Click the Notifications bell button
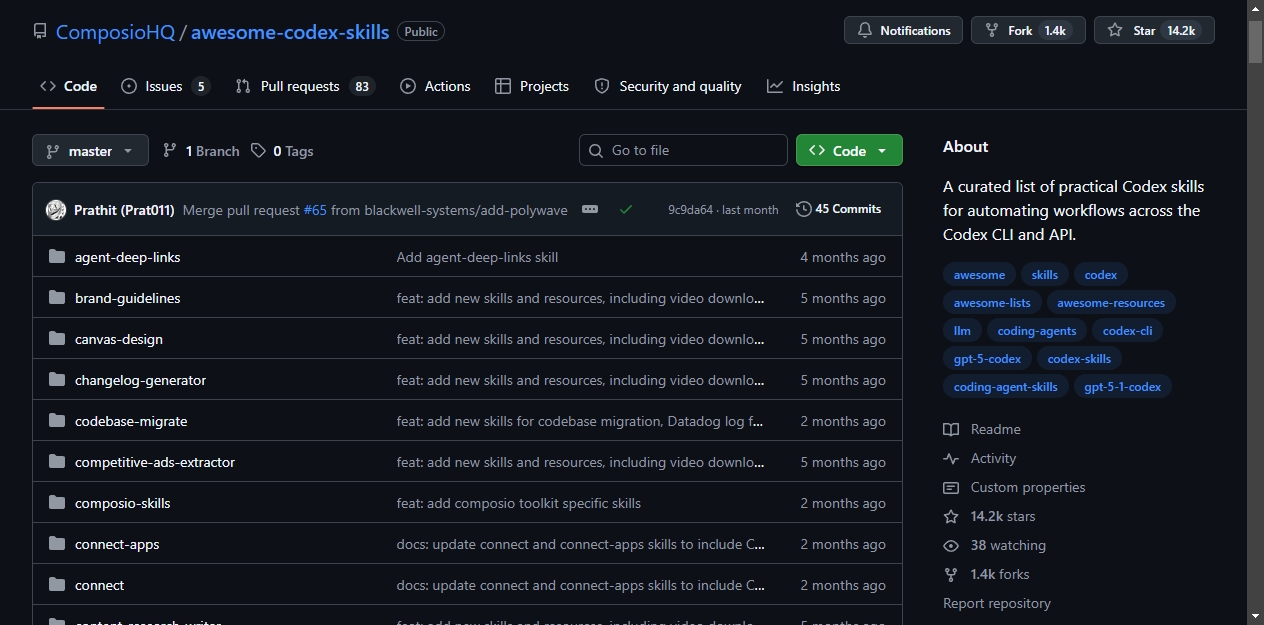 point(903,30)
